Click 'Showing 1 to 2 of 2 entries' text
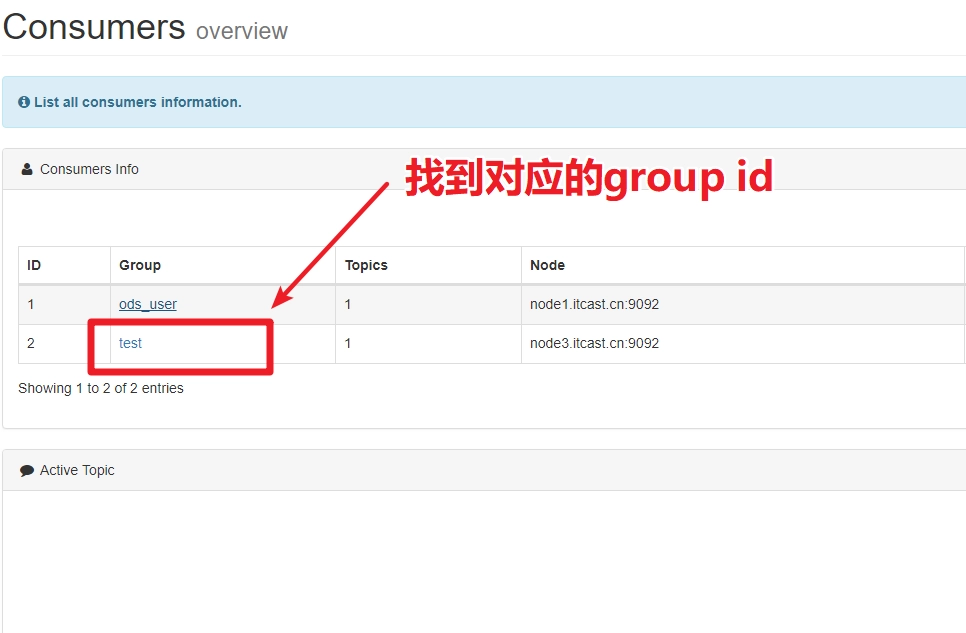Image resolution: width=966 pixels, height=633 pixels. [x=101, y=388]
